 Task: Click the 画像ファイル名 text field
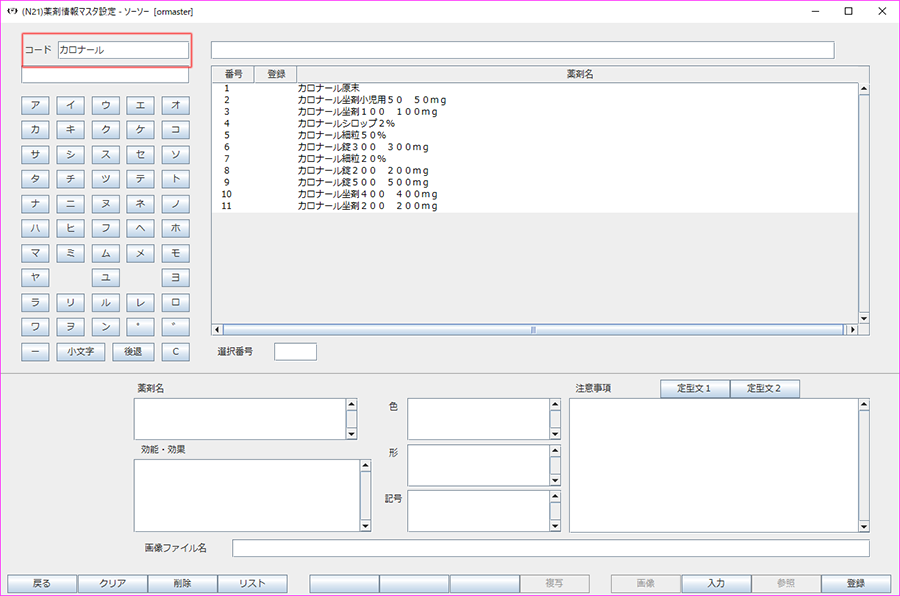(x=550, y=548)
